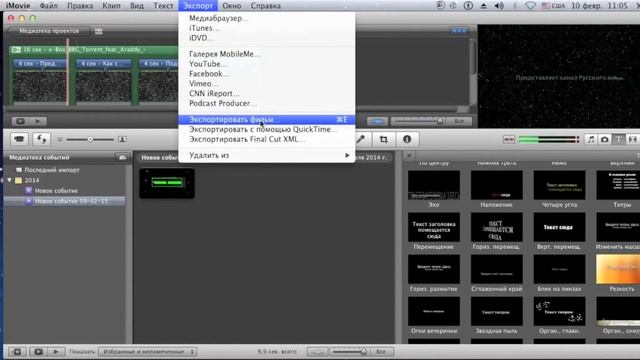Play event full screen in bottom bar
Image resolution: width=640 pixels, height=360 pixels.
[x=38, y=351]
